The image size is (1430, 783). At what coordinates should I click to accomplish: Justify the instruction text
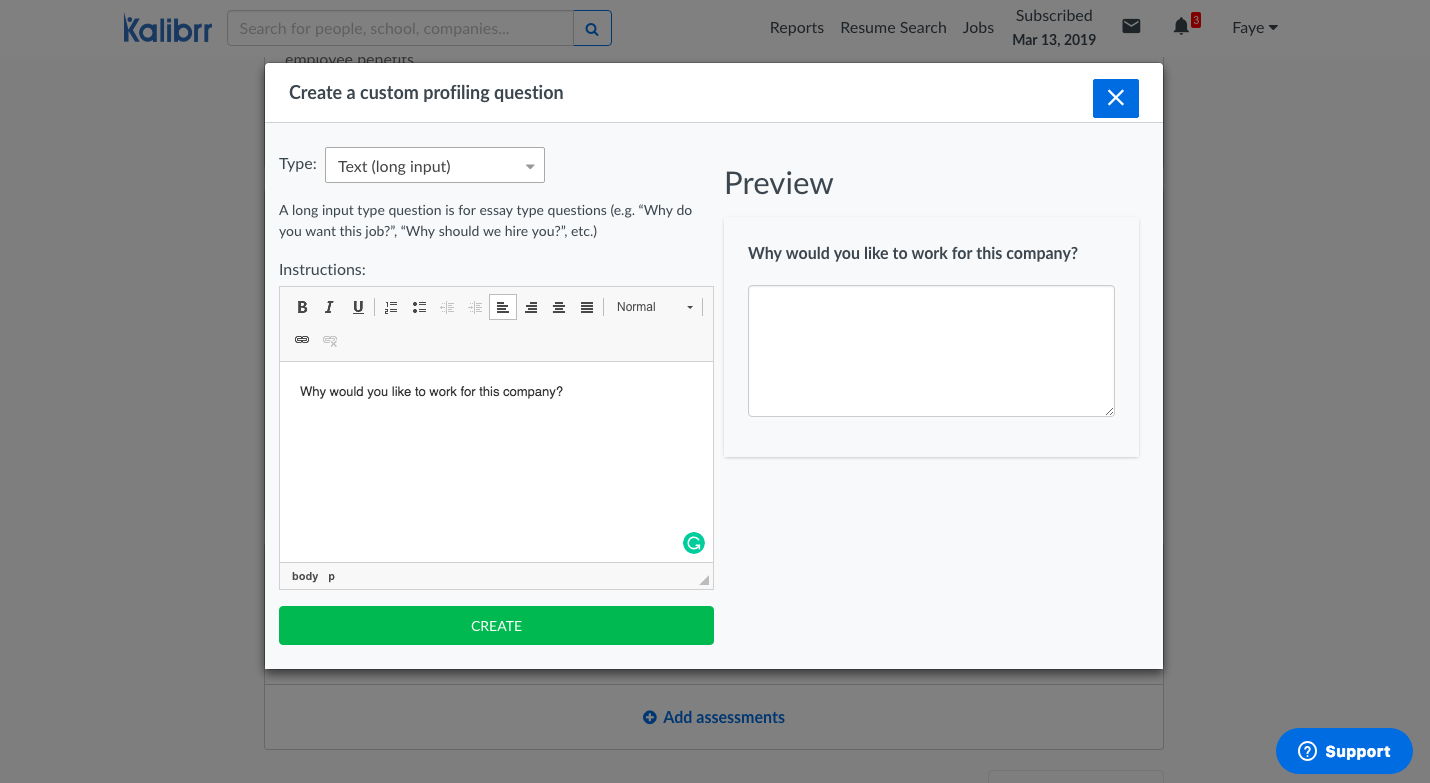coord(587,307)
